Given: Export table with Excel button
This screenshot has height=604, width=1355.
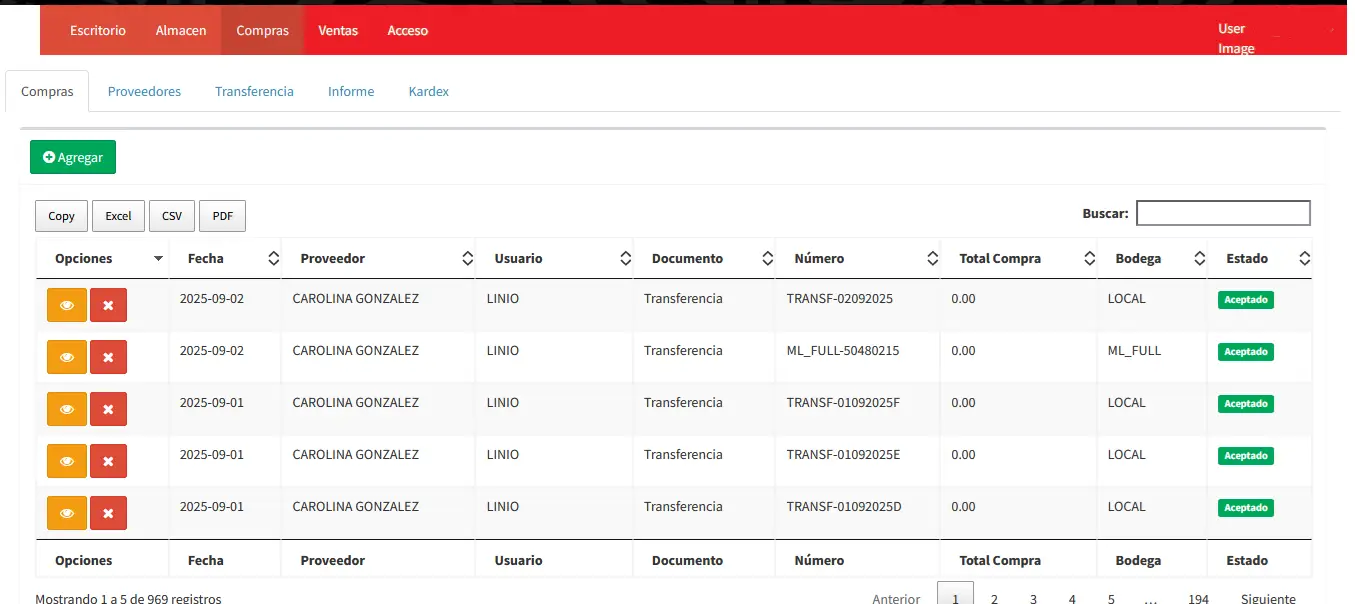Looking at the screenshot, I should (118, 216).
